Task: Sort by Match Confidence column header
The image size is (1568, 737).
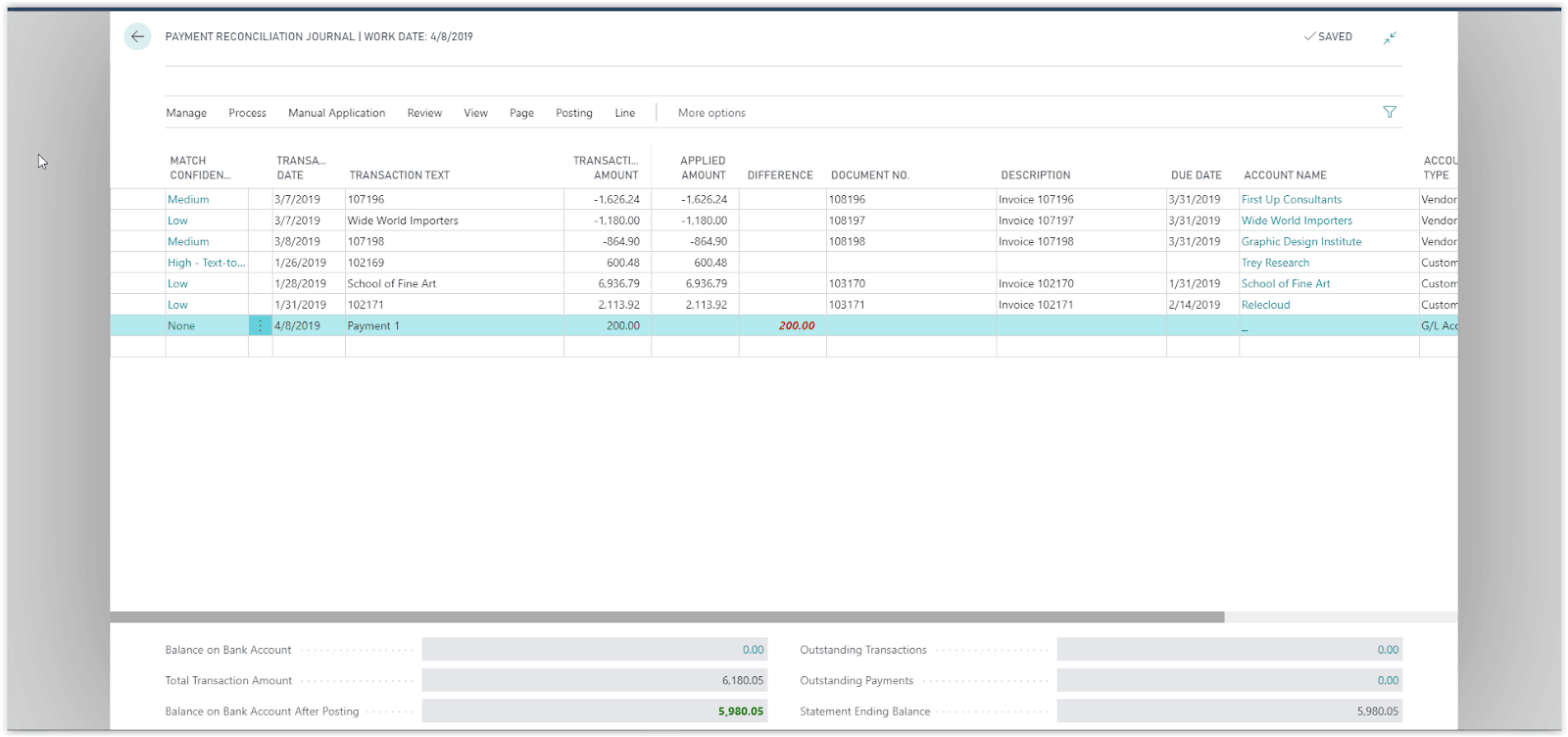Action: (200, 168)
